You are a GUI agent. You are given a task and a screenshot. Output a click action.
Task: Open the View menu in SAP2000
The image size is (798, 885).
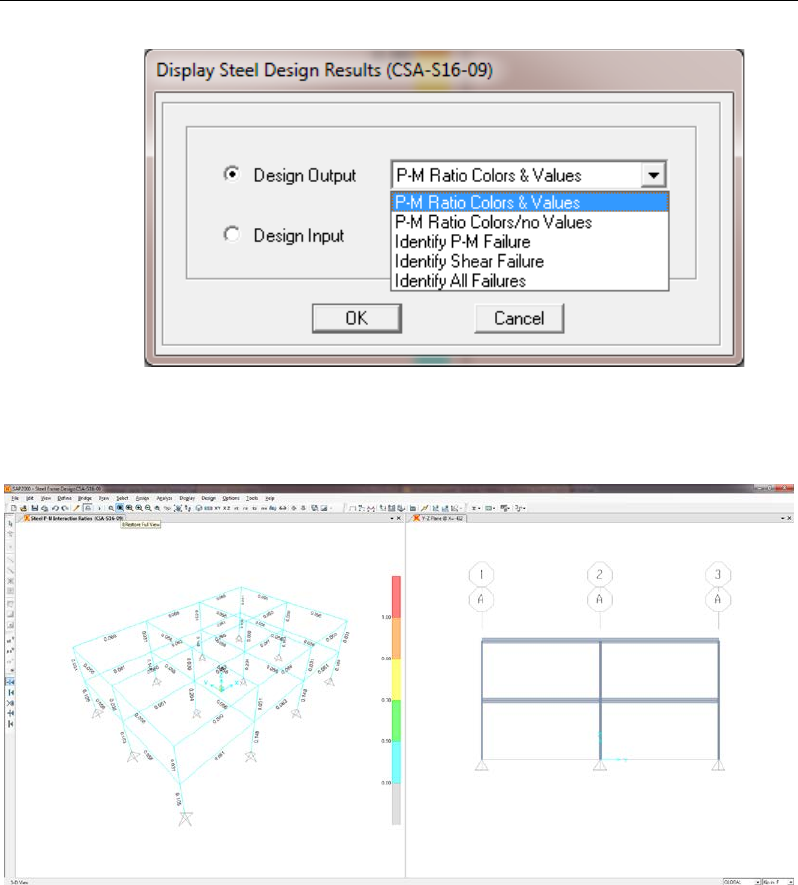pos(46,498)
